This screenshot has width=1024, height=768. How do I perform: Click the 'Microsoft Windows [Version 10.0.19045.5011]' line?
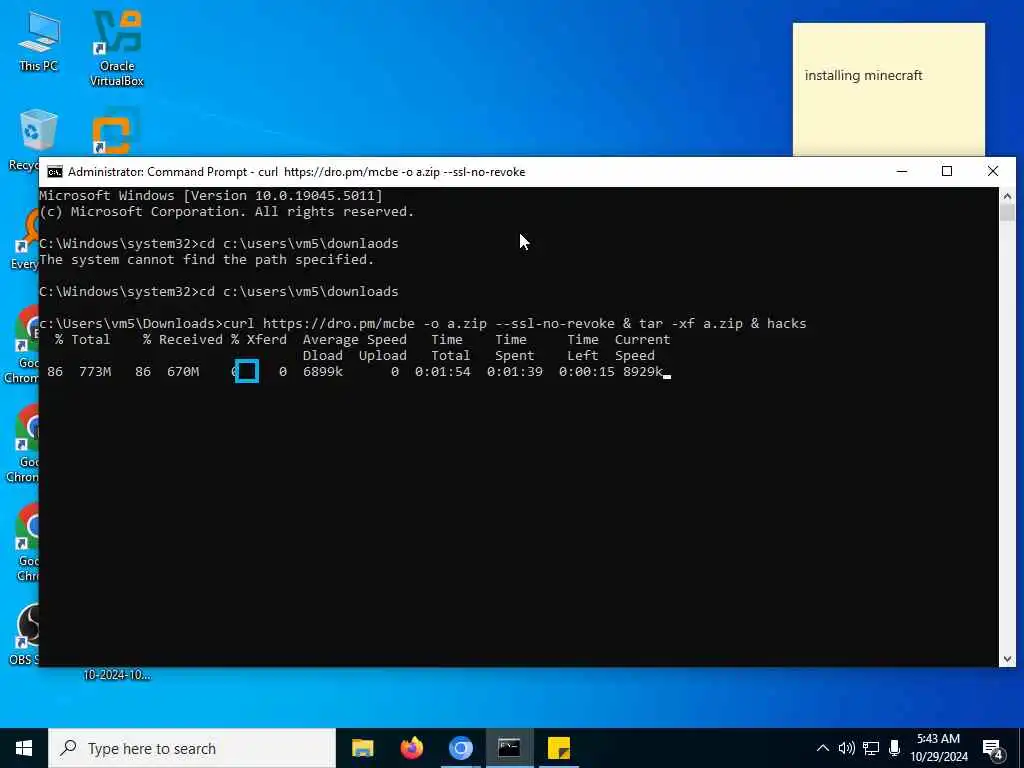[211, 195]
